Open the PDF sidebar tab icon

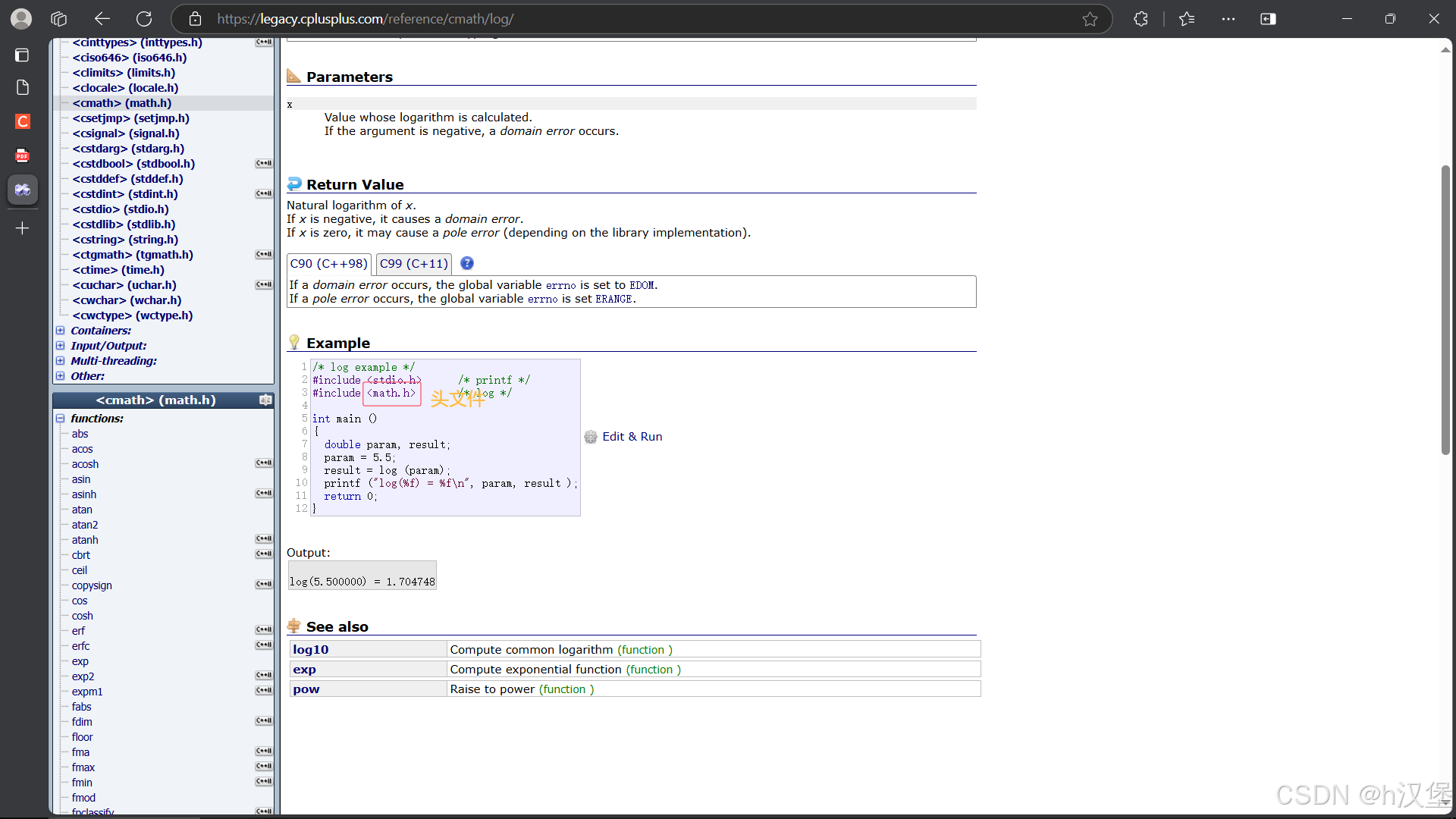[x=23, y=155]
